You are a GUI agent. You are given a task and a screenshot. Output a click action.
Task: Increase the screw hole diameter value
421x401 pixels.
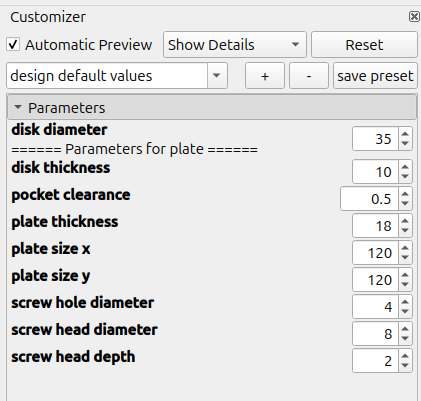tap(405, 302)
